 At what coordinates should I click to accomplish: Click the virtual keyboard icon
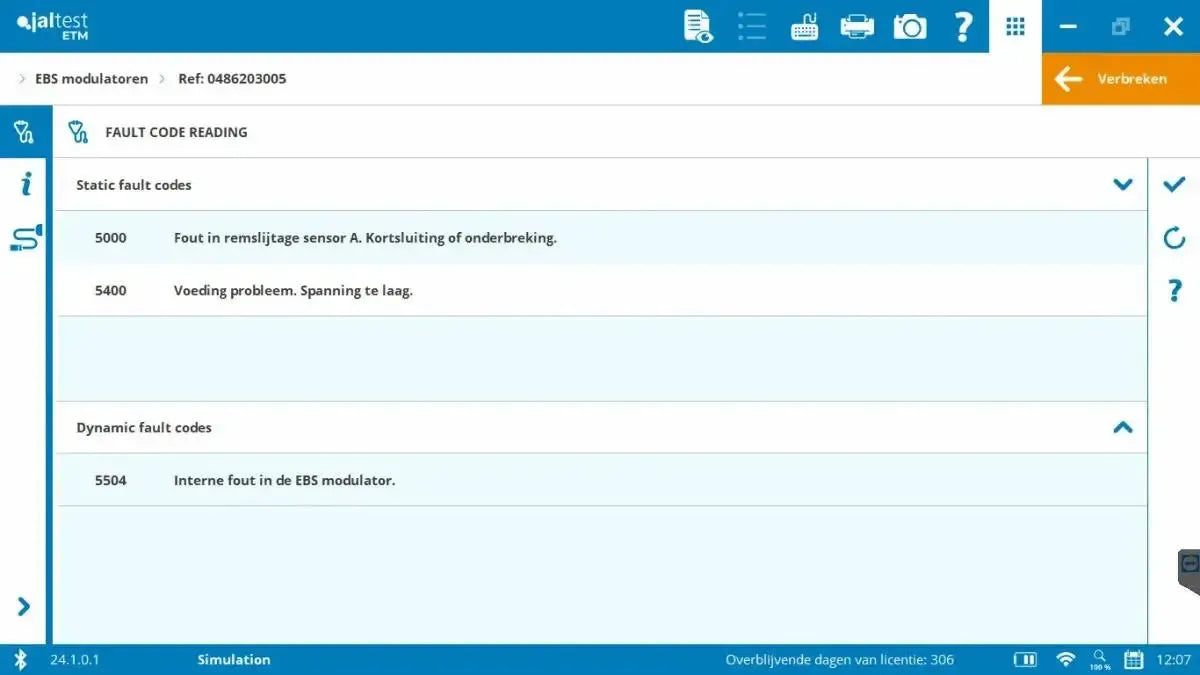tap(804, 27)
